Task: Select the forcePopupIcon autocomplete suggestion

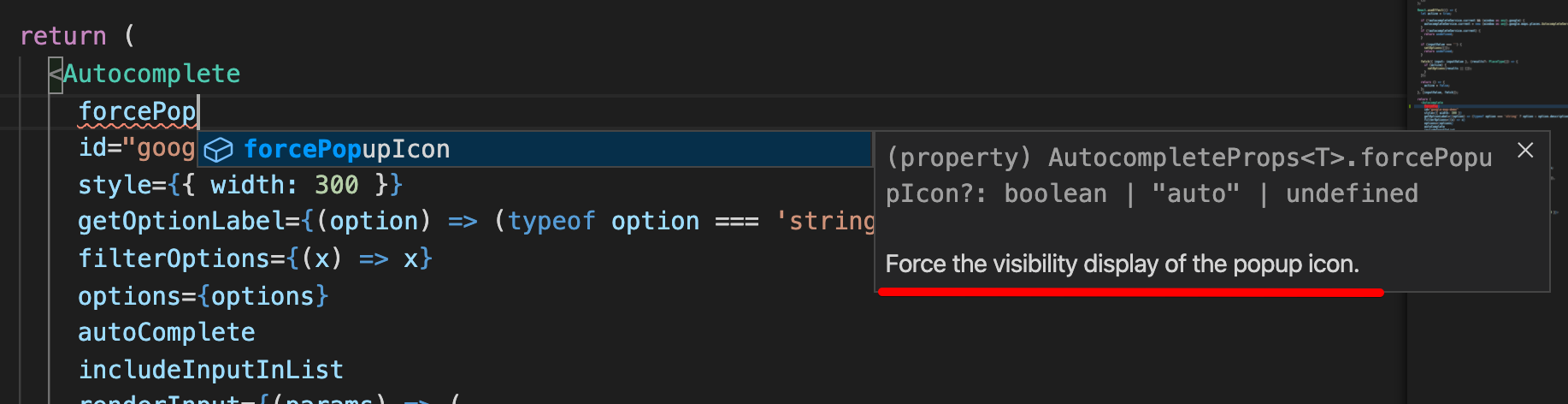Action: tap(346, 150)
